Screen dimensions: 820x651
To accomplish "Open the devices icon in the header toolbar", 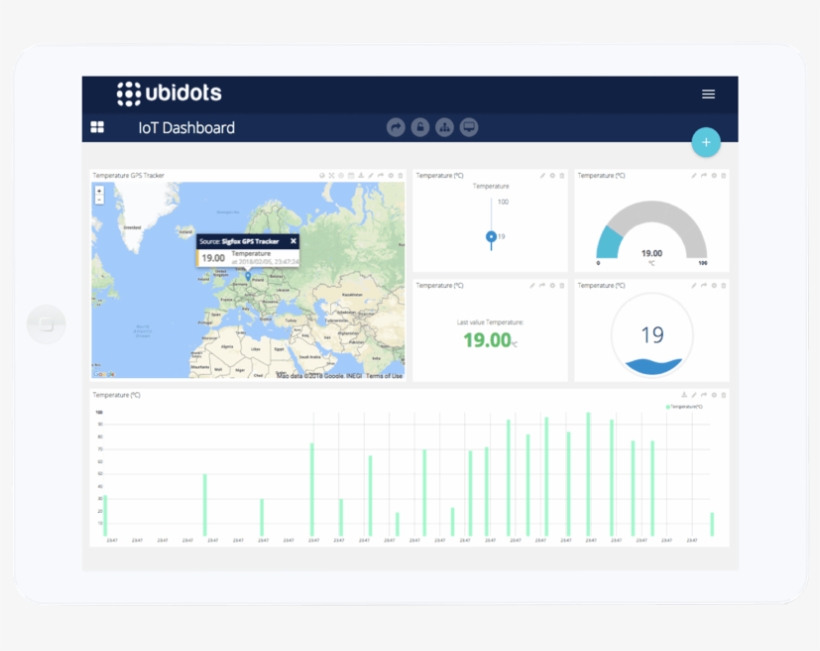I will click(444, 127).
